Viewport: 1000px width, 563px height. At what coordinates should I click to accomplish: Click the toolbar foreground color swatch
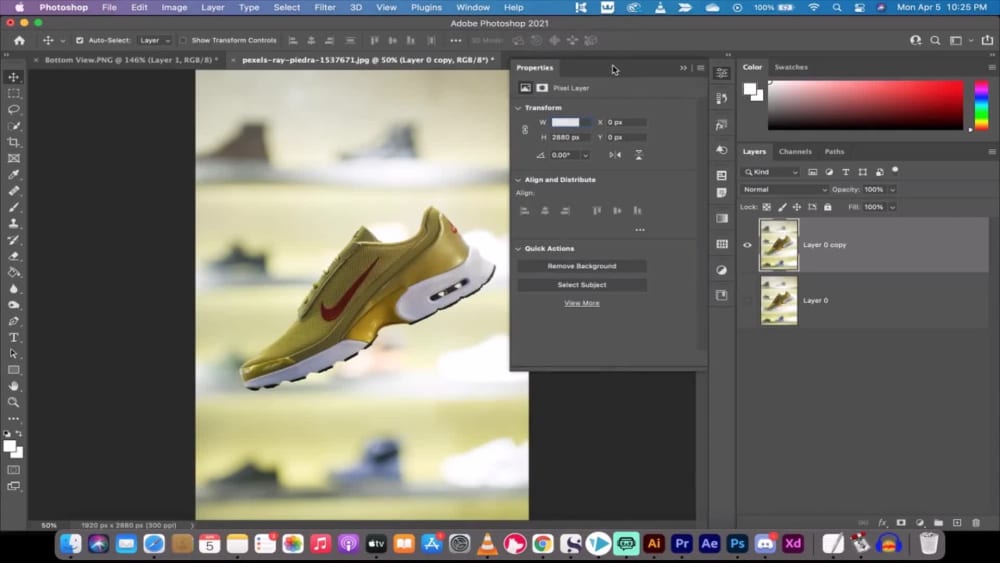click(x=10, y=446)
